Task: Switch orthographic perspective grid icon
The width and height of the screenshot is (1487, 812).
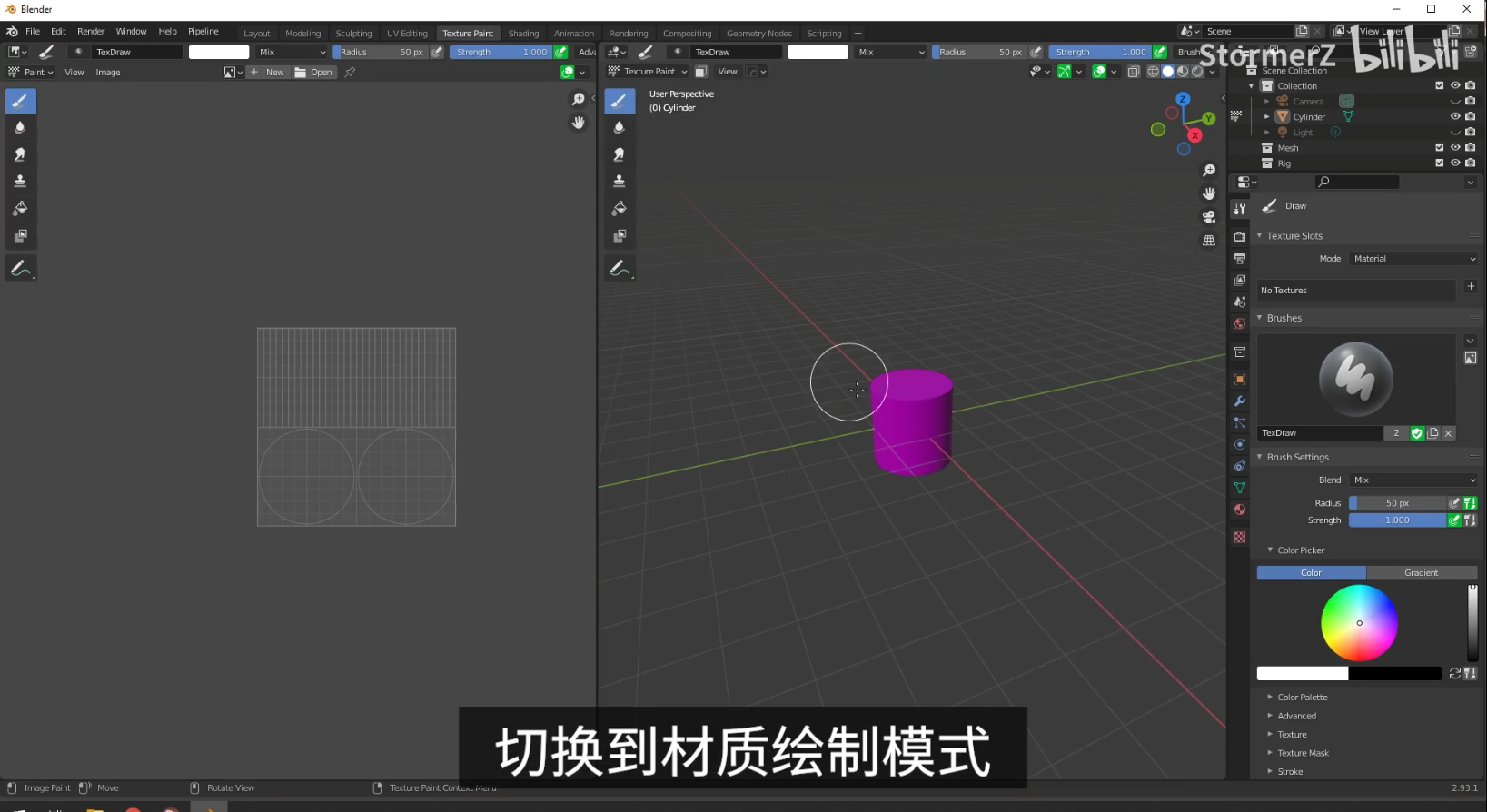Action: [1209, 241]
